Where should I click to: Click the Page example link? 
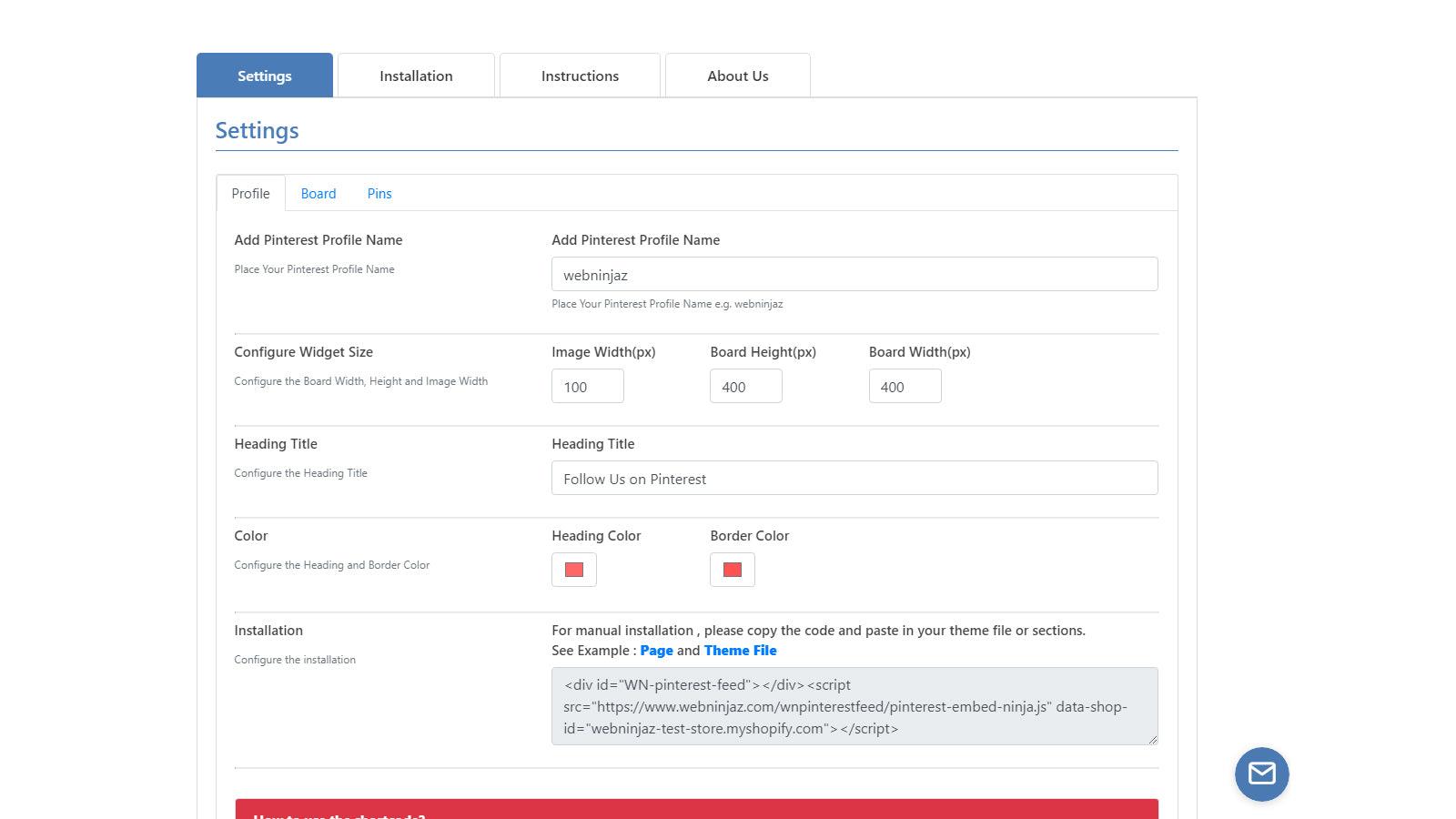click(656, 651)
